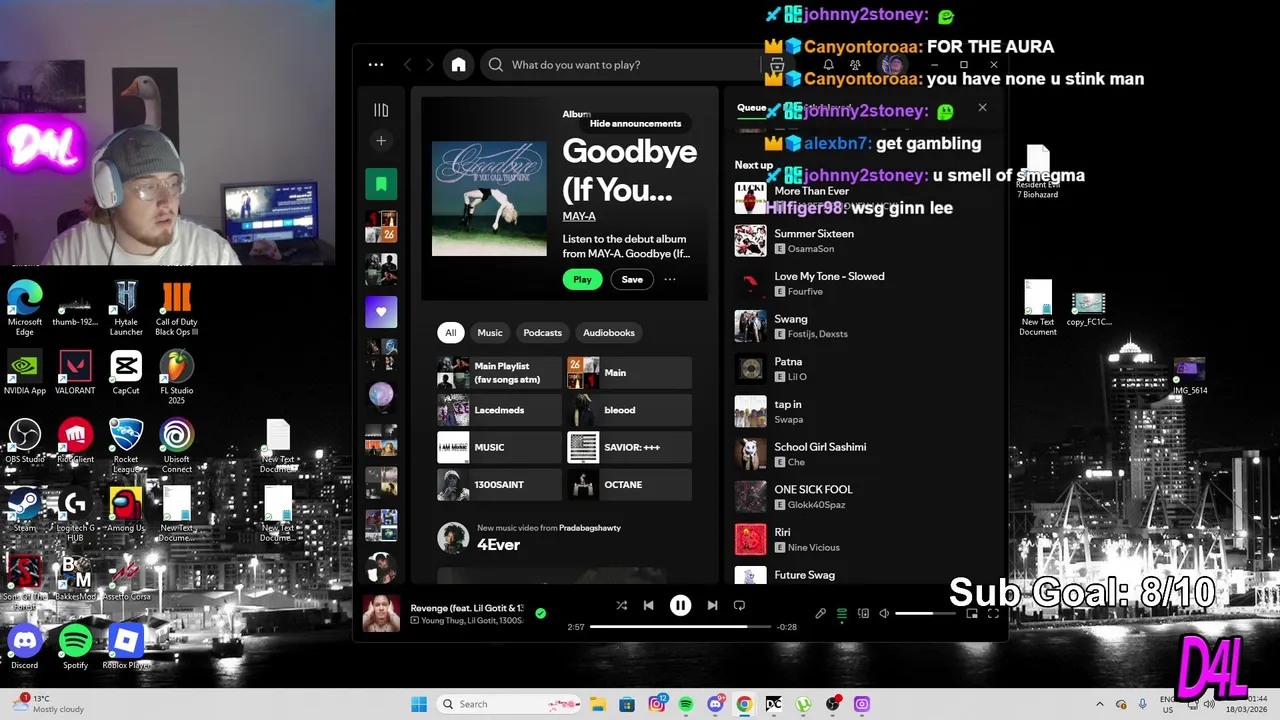Save the Goodbye album
Screen dimensions: 1280x720
[x=632, y=280]
